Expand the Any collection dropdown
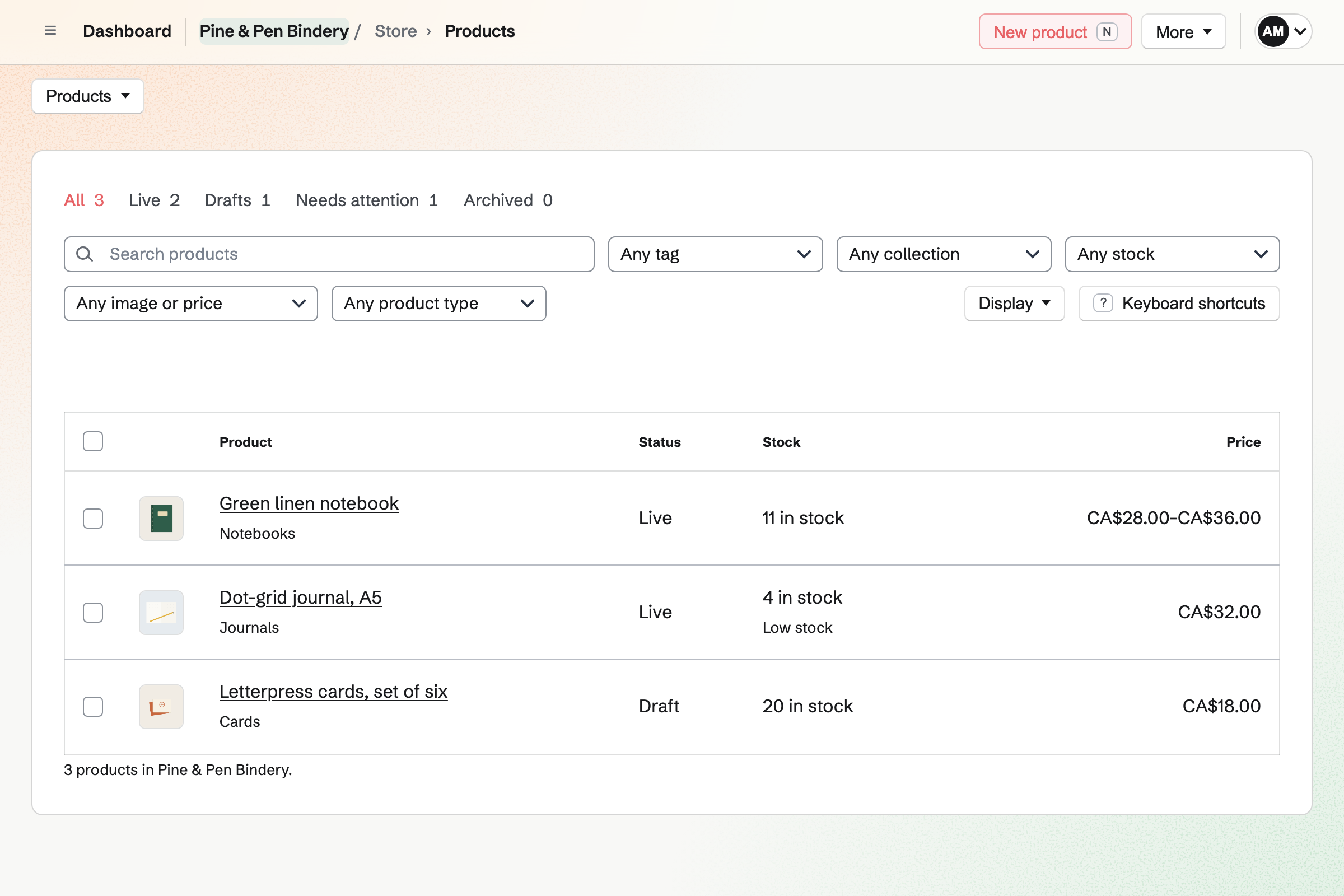This screenshot has width=1344, height=896. click(944, 254)
